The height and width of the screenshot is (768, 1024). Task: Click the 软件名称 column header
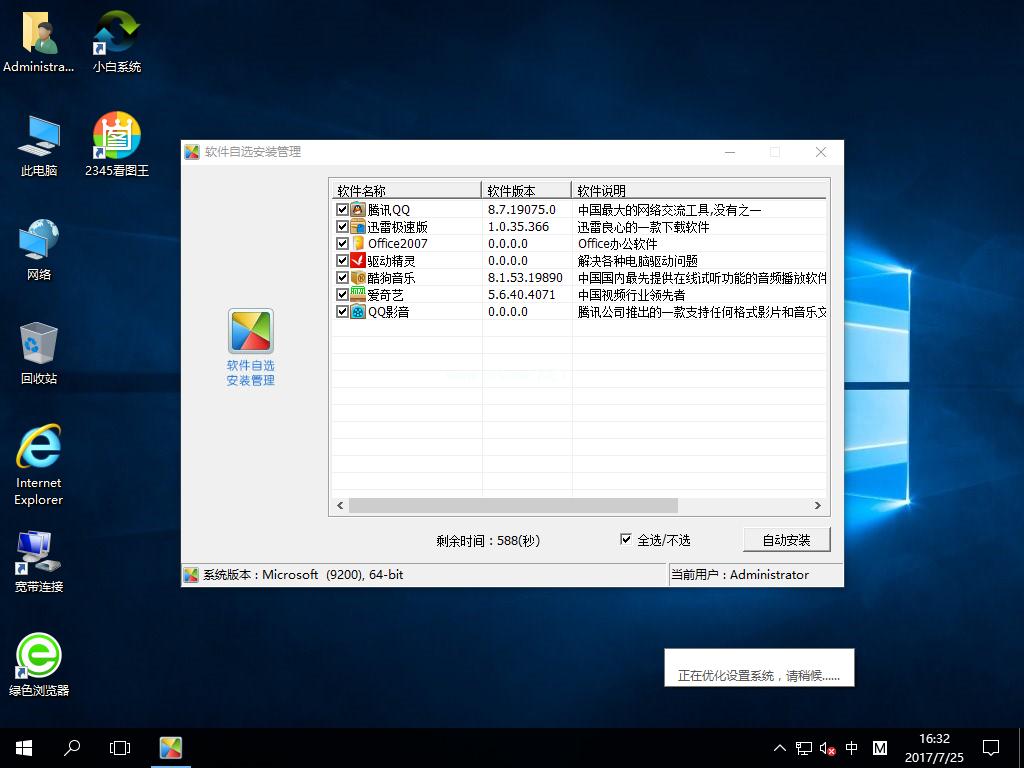click(405, 189)
